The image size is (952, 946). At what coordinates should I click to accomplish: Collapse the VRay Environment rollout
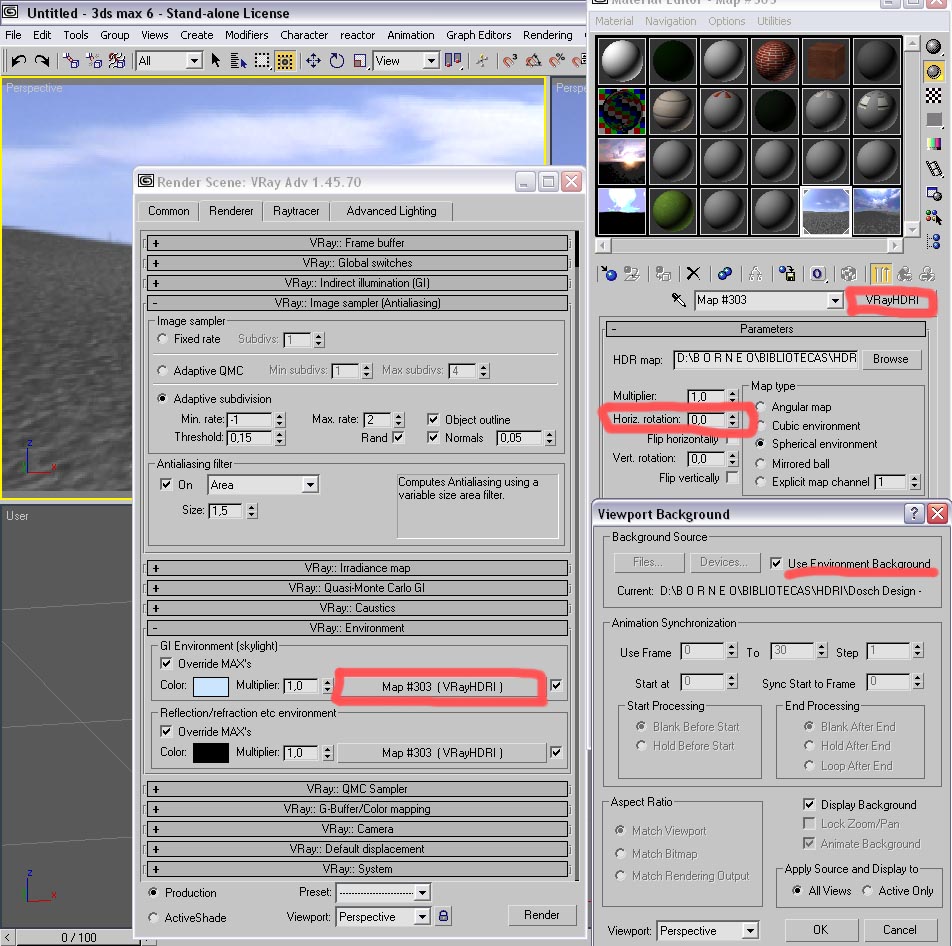pos(357,628)
